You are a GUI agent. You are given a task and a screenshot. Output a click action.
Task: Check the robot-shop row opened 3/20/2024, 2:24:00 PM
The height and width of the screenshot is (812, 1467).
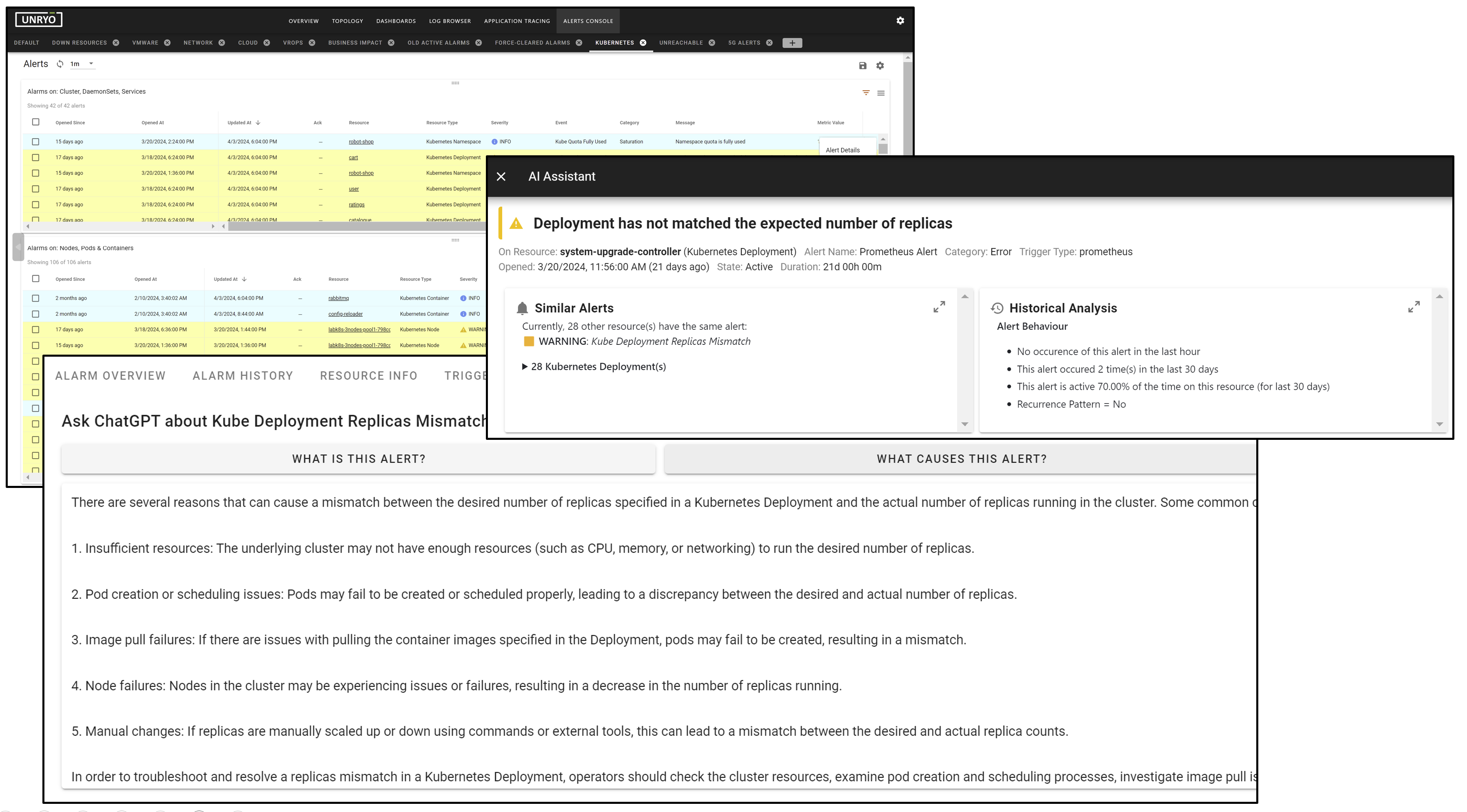36,142
